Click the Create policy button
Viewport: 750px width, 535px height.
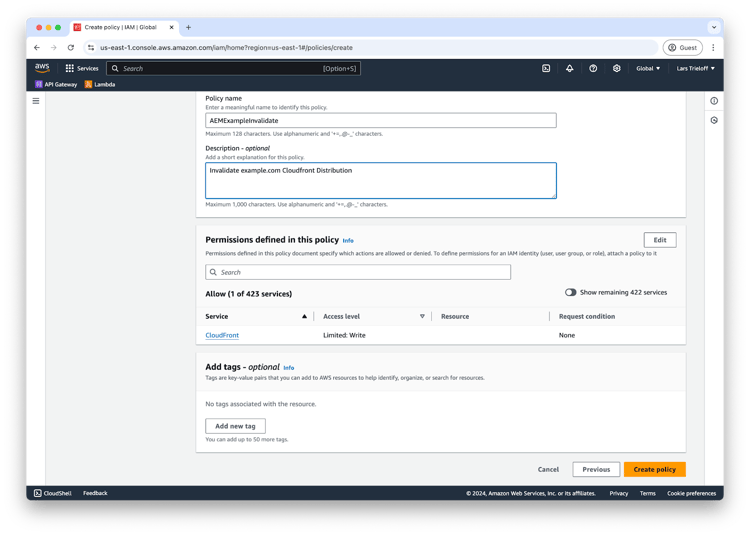point(654,469)
